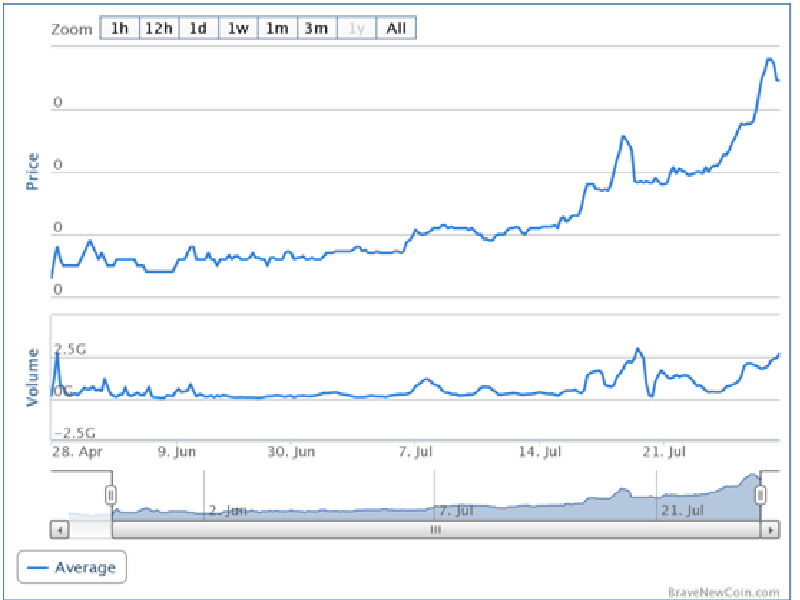This screenshot has width=800, height=600.
Task: Switch zoom to 1d
Action: tap(198, 28)
